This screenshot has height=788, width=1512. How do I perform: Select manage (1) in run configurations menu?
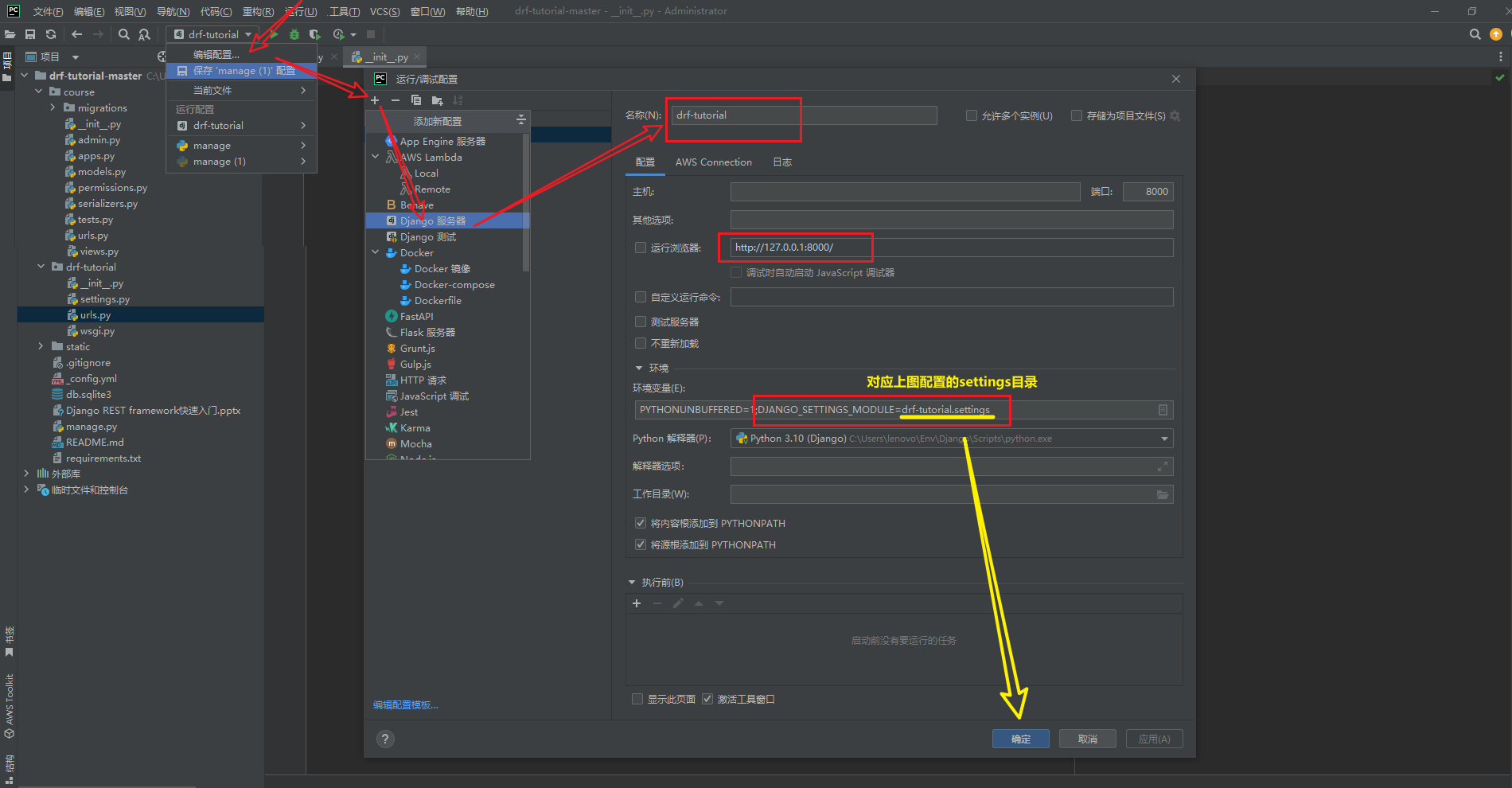242,162
